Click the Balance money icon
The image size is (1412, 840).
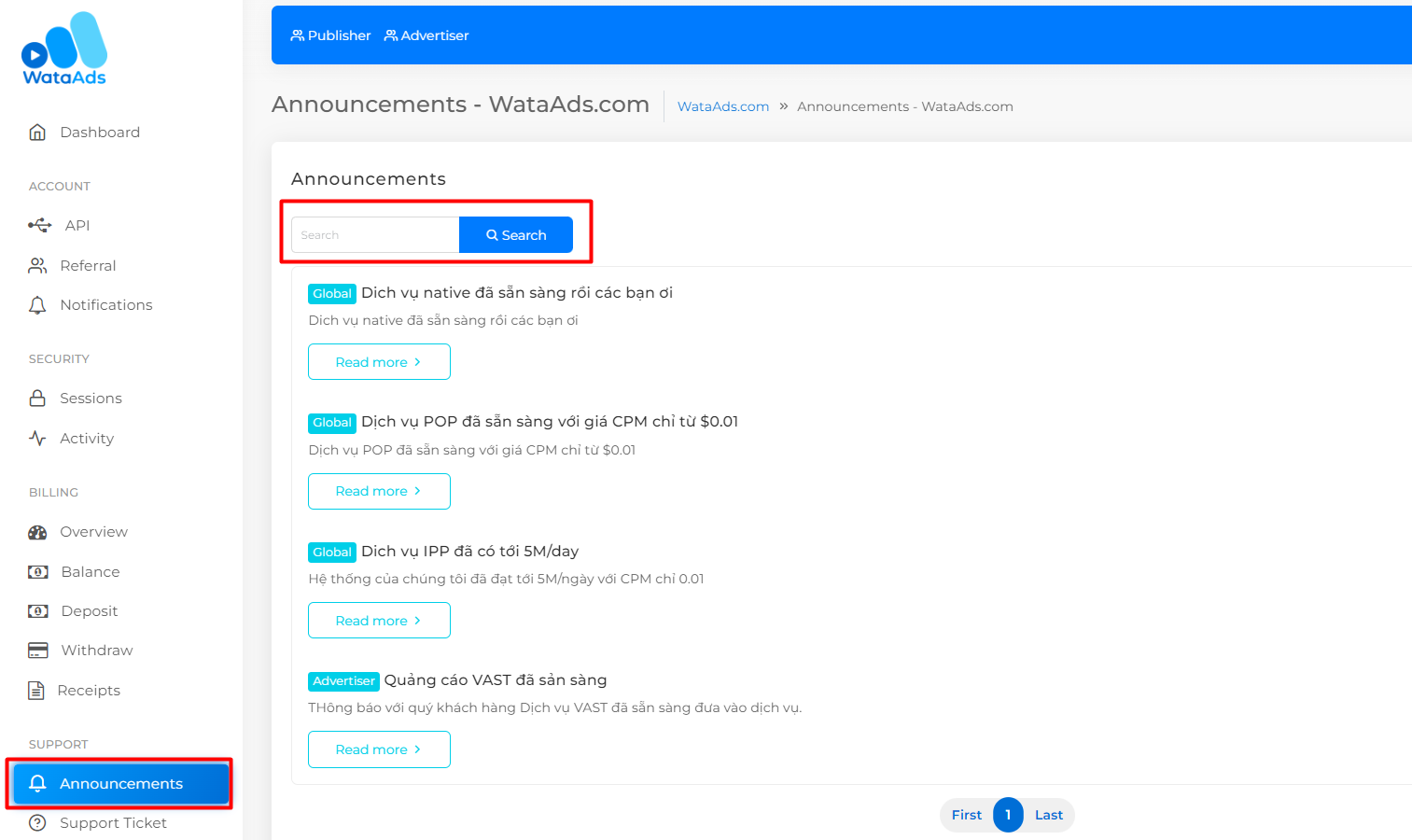pos(38,572)
